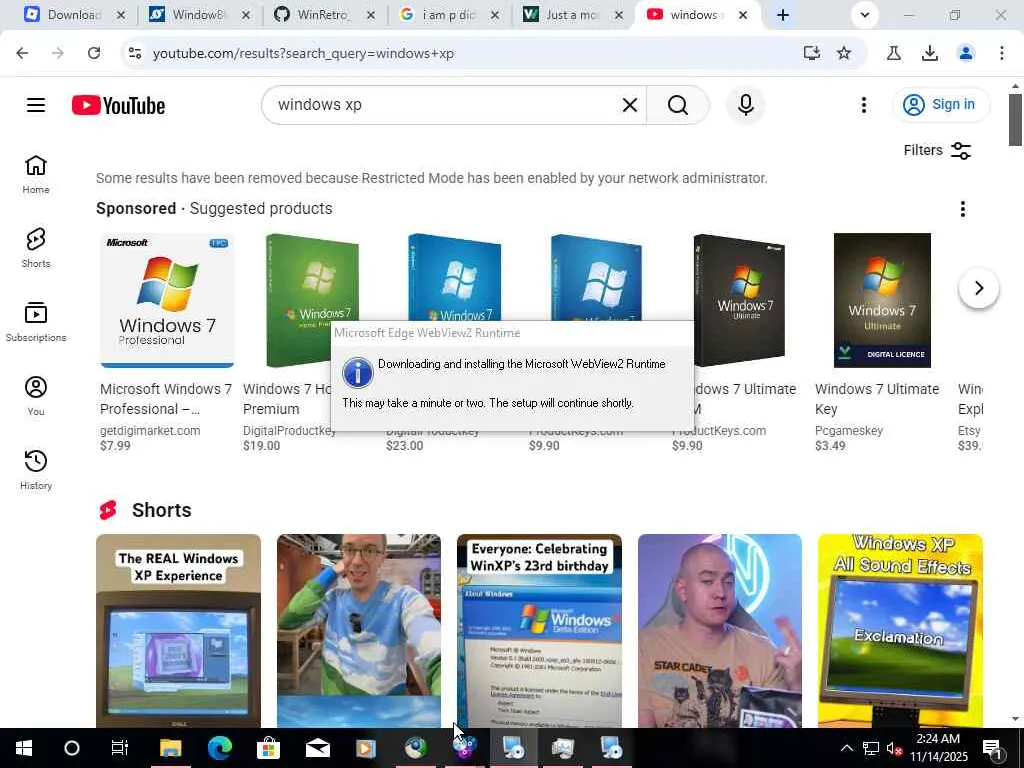Click install app icon in address bar
The height and width of the screenshot is (768, 1024).
click(x=811, y=54)
